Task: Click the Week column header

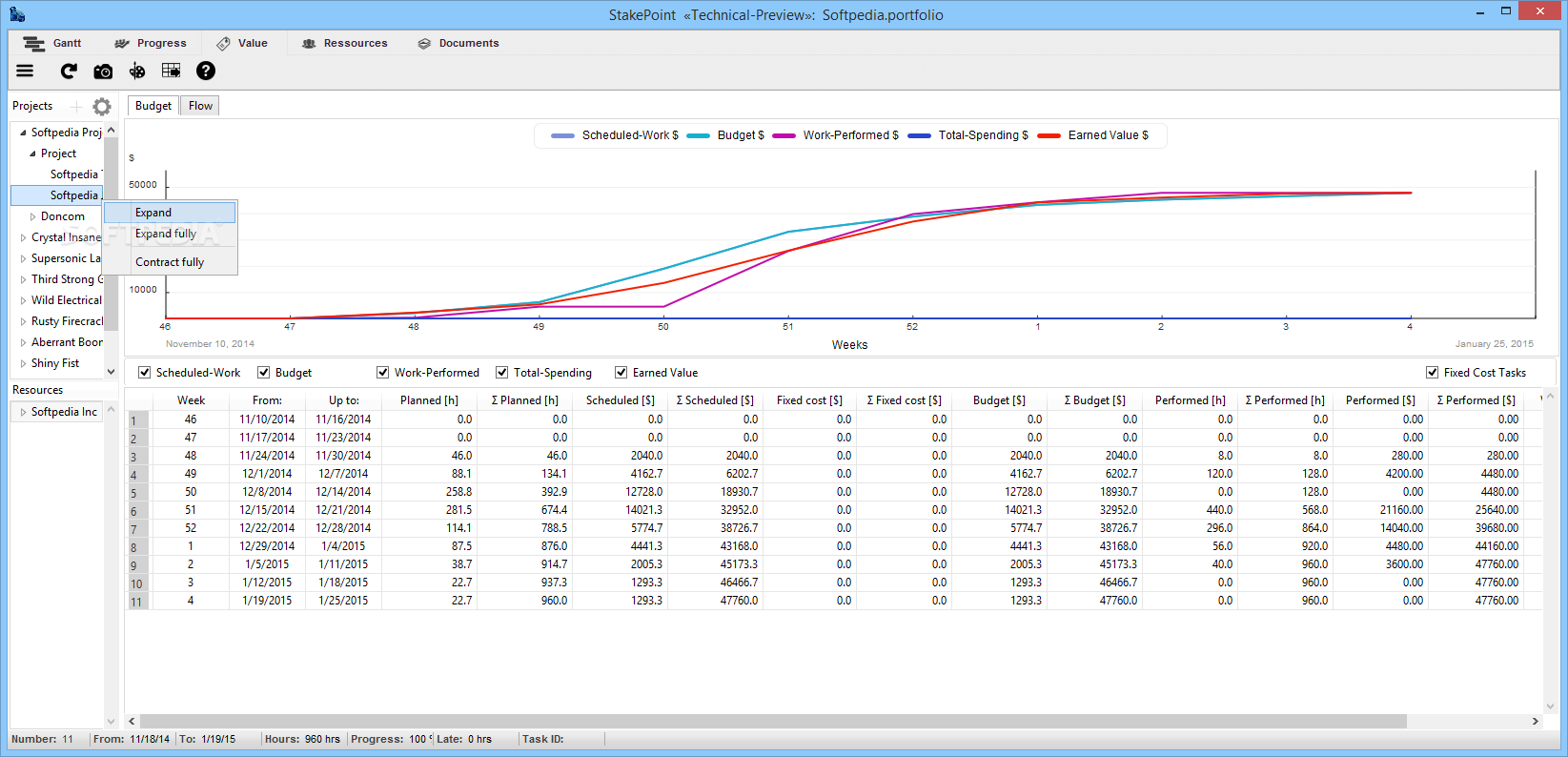Action: pos(191,400)
